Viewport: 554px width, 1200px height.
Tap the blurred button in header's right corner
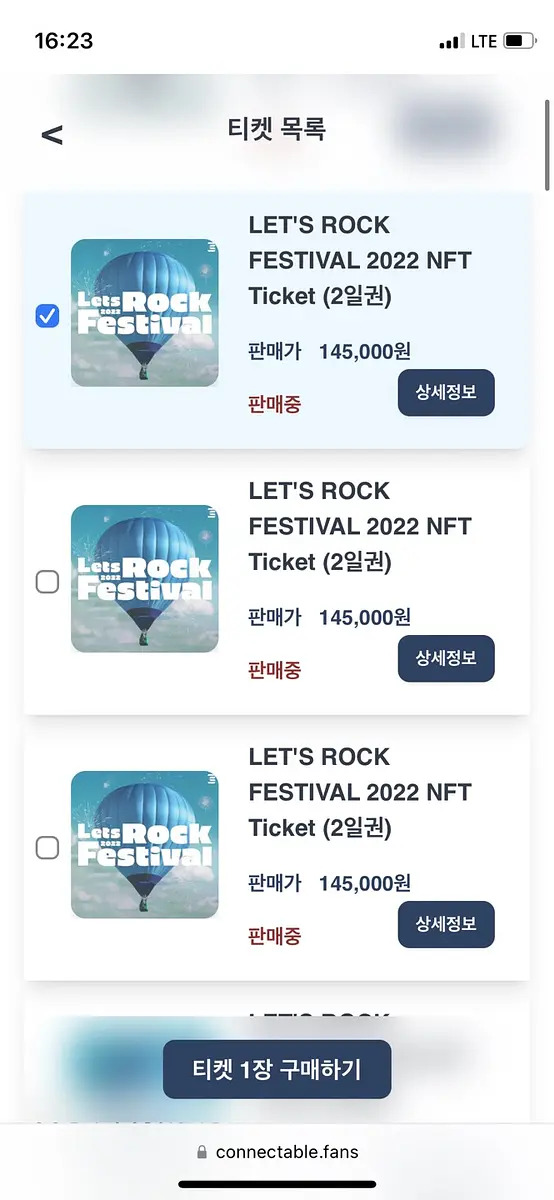coord(446,131)
